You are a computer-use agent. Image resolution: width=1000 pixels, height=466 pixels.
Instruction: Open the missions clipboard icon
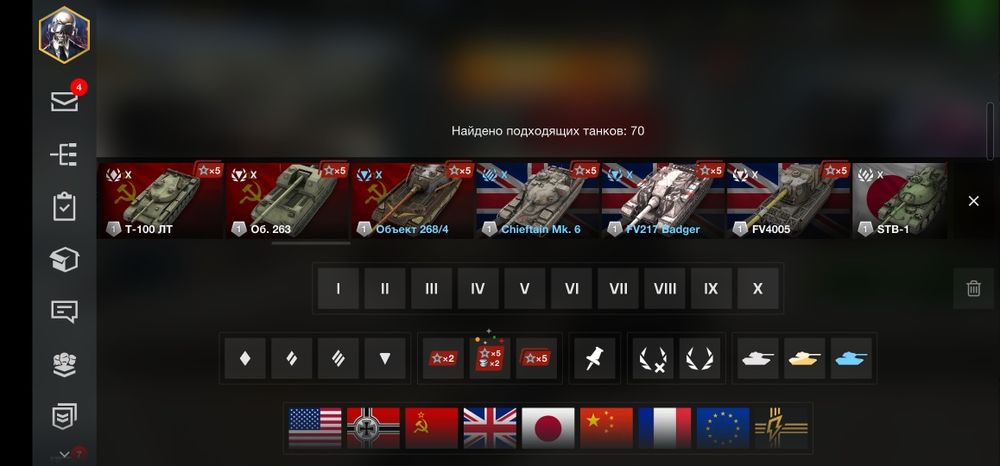point(64,207)
